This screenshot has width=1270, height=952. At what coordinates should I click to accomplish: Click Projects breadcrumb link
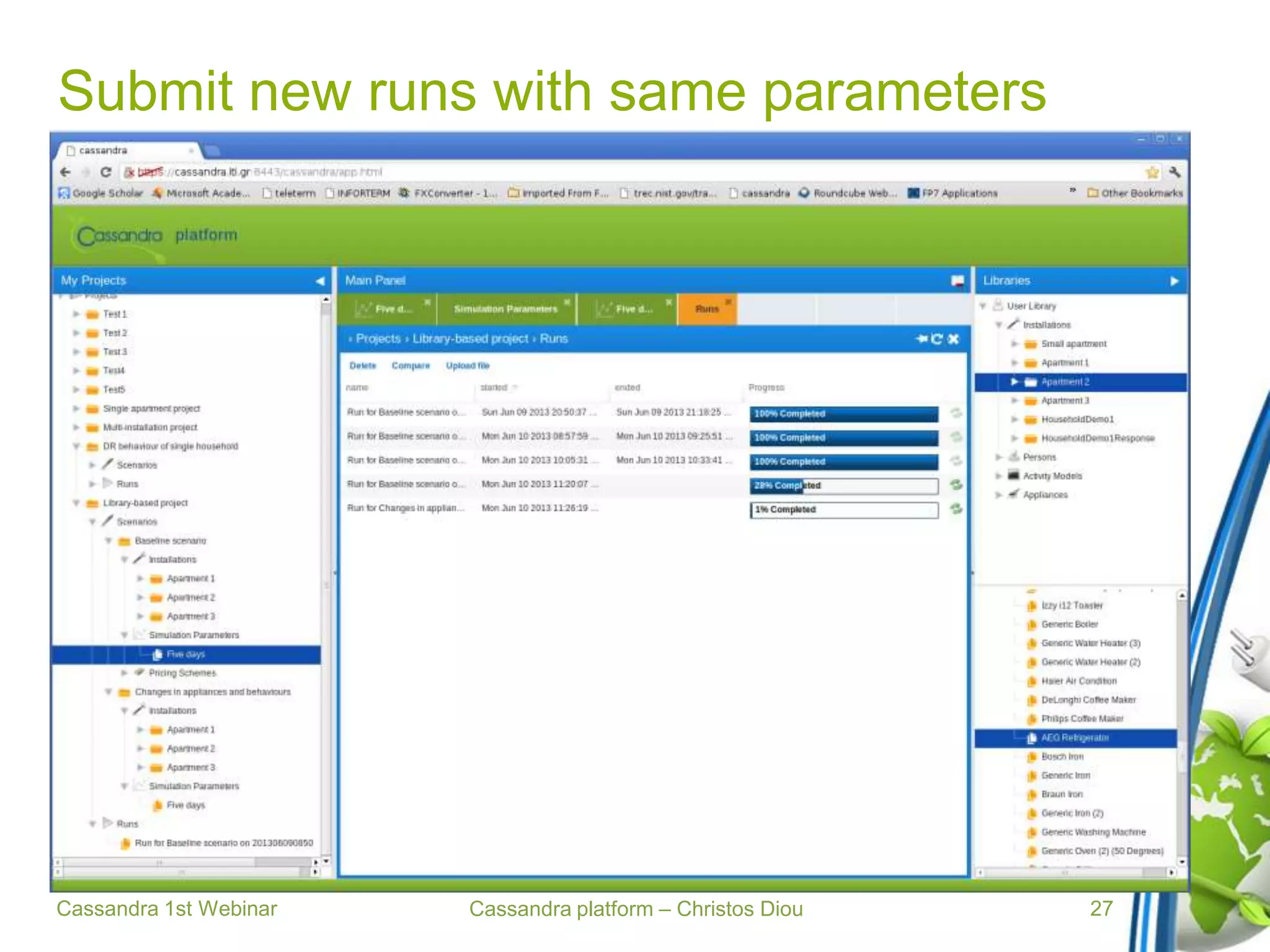(378, 339)
